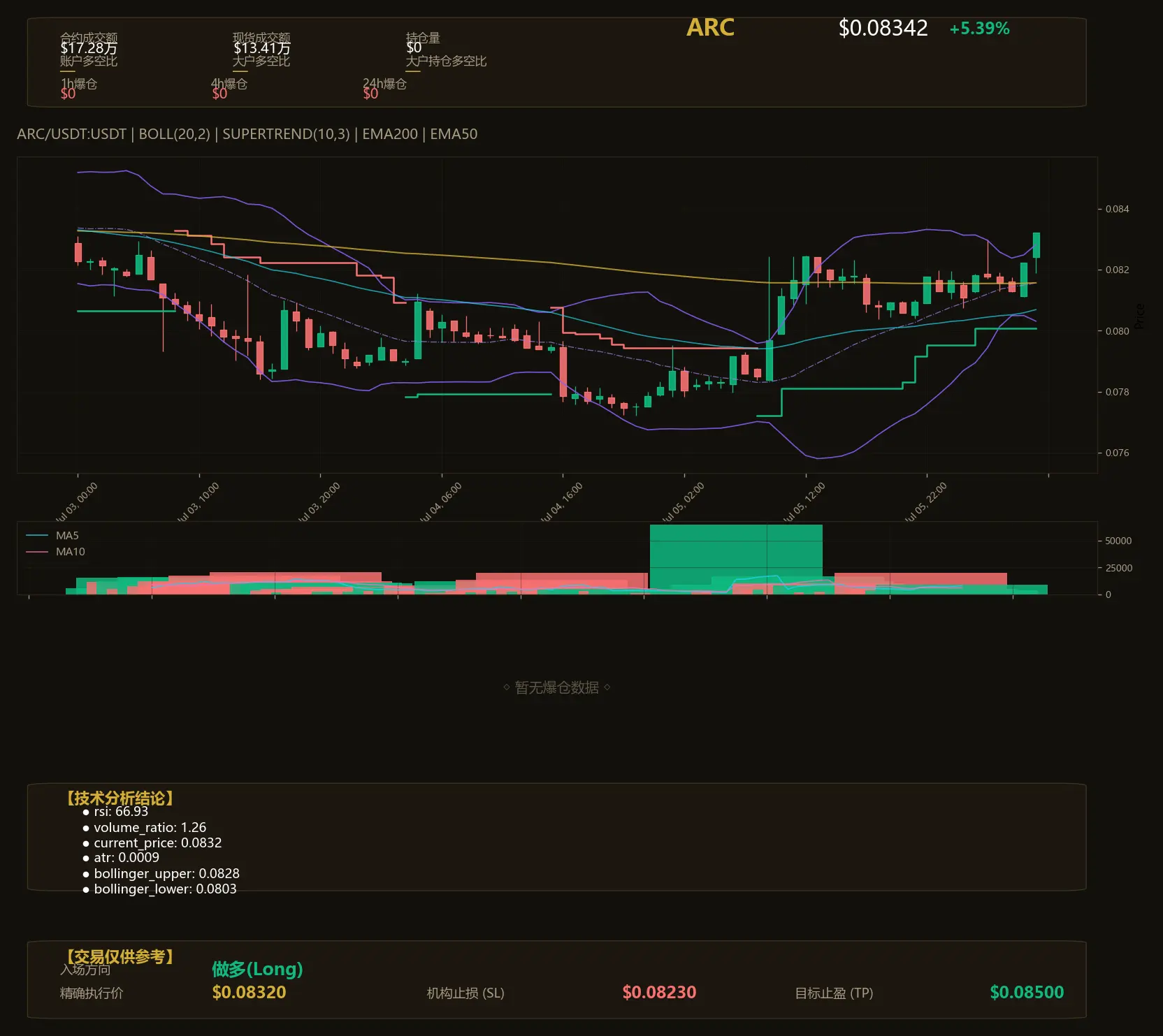Click the 交易仅供参考 section heading
The height and width of the screenshot is (1036, 1163).
coord(119,956)
